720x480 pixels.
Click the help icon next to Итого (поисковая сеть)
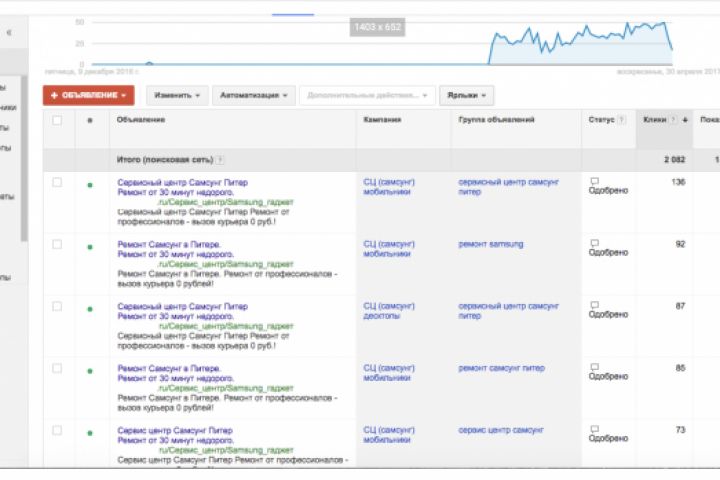[x=220, y=159]
